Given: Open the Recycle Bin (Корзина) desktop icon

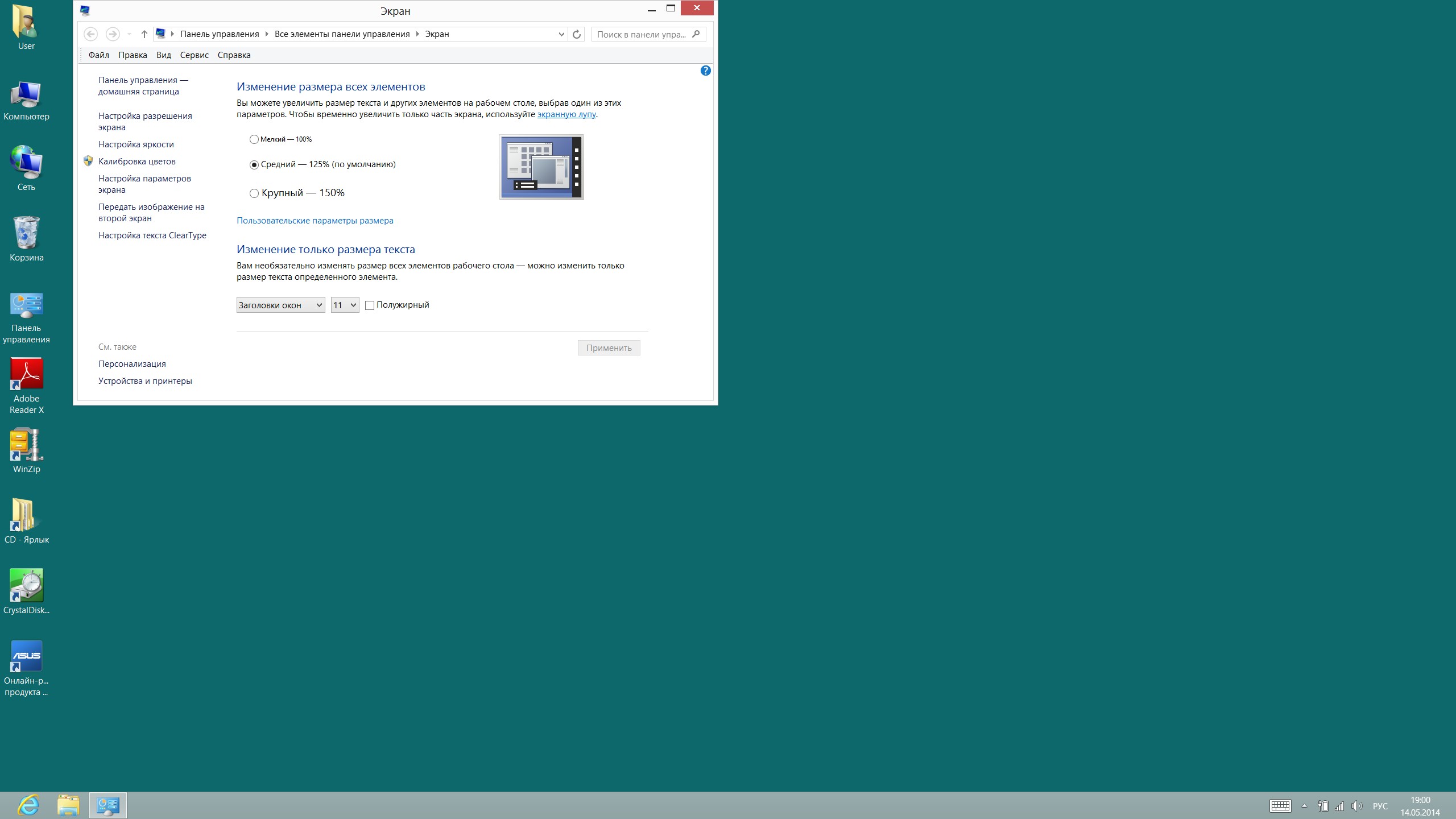Looking at the screenshot, I should [26, 233].
